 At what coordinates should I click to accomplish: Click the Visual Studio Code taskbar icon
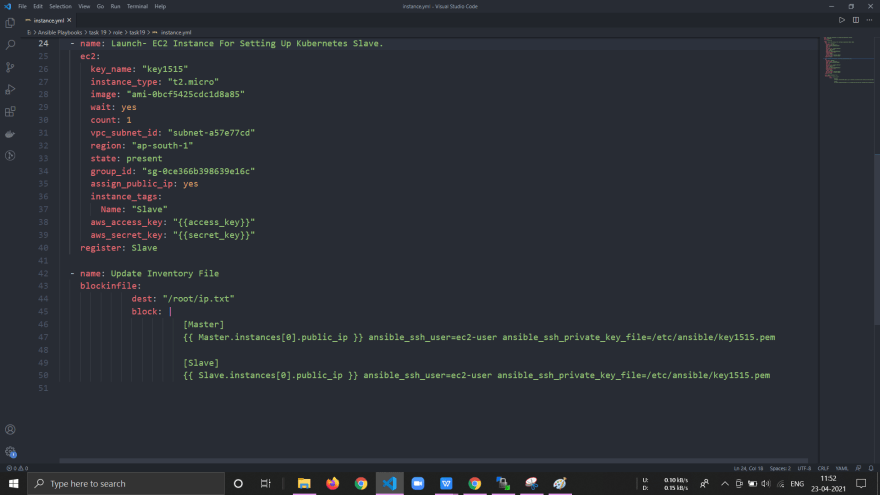click(389, 483)
